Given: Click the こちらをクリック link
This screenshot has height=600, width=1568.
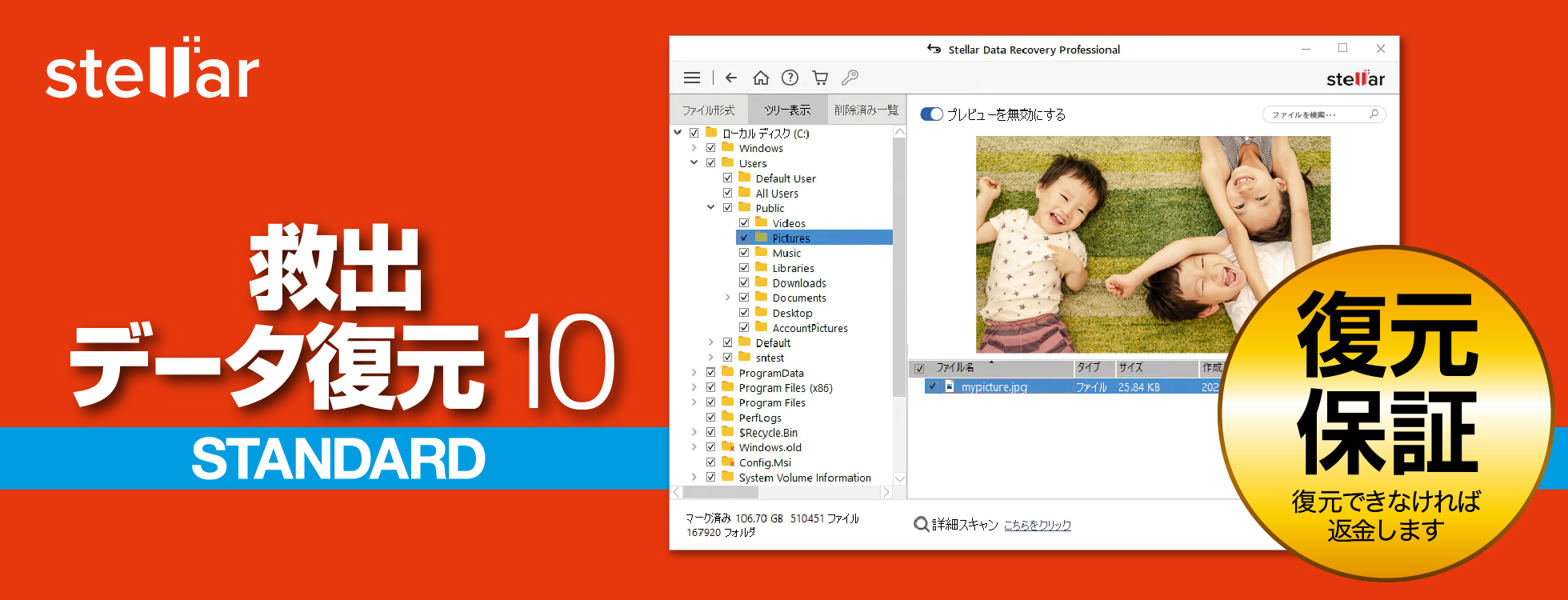Looking at the screenshot, I should click(1038, 525).
